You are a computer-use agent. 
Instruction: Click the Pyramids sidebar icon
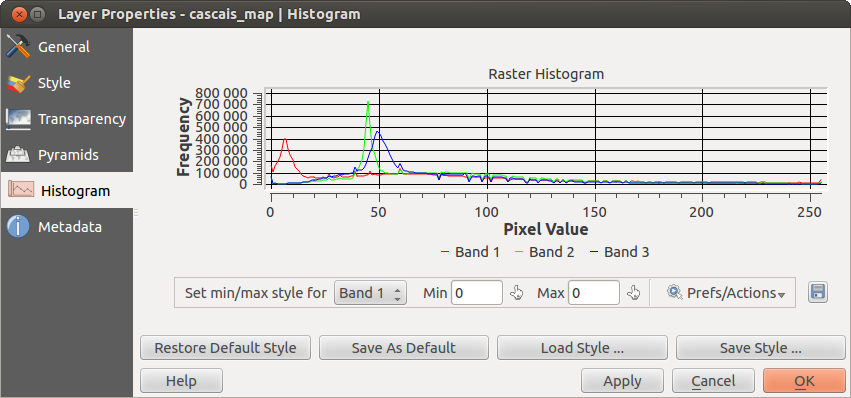click(x=18, y=155)
